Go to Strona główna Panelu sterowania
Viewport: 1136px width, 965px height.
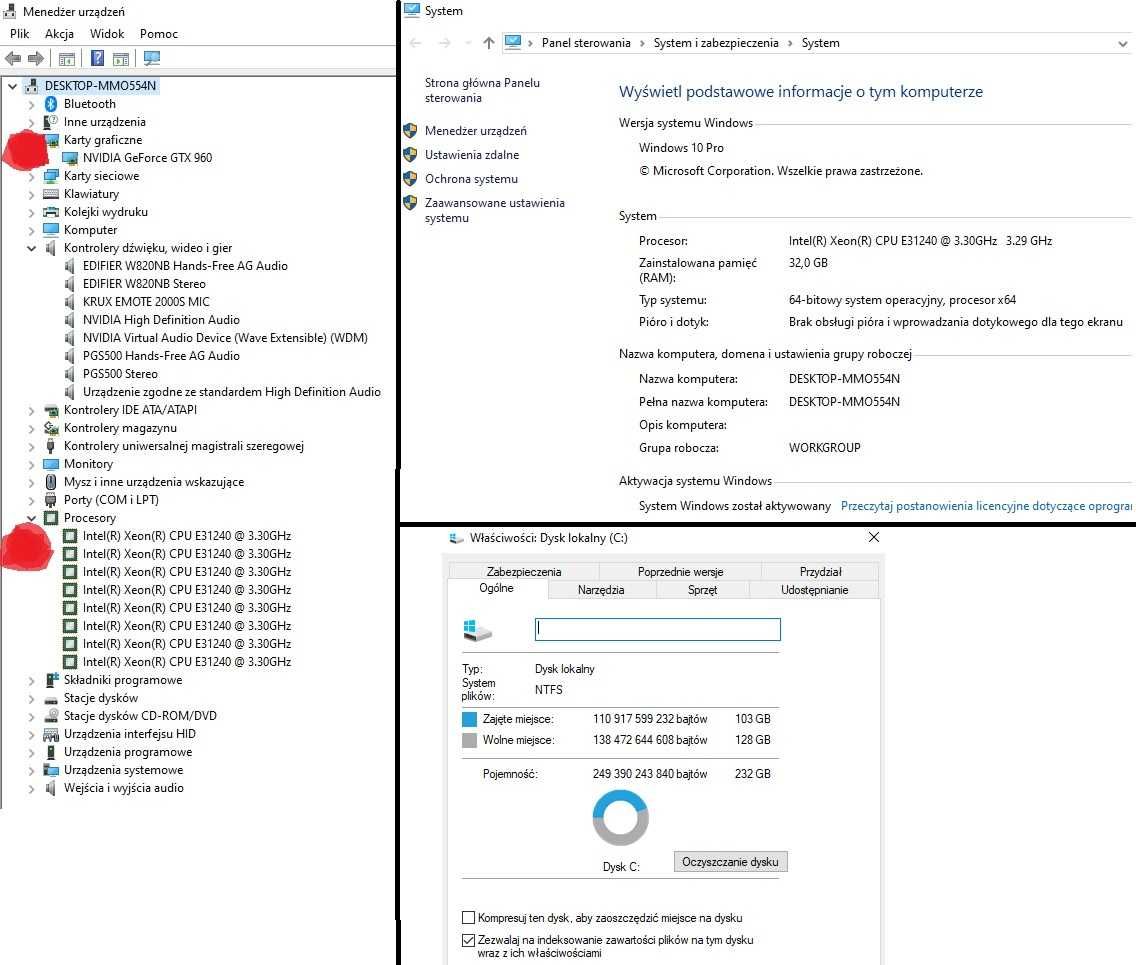[482, 91]
